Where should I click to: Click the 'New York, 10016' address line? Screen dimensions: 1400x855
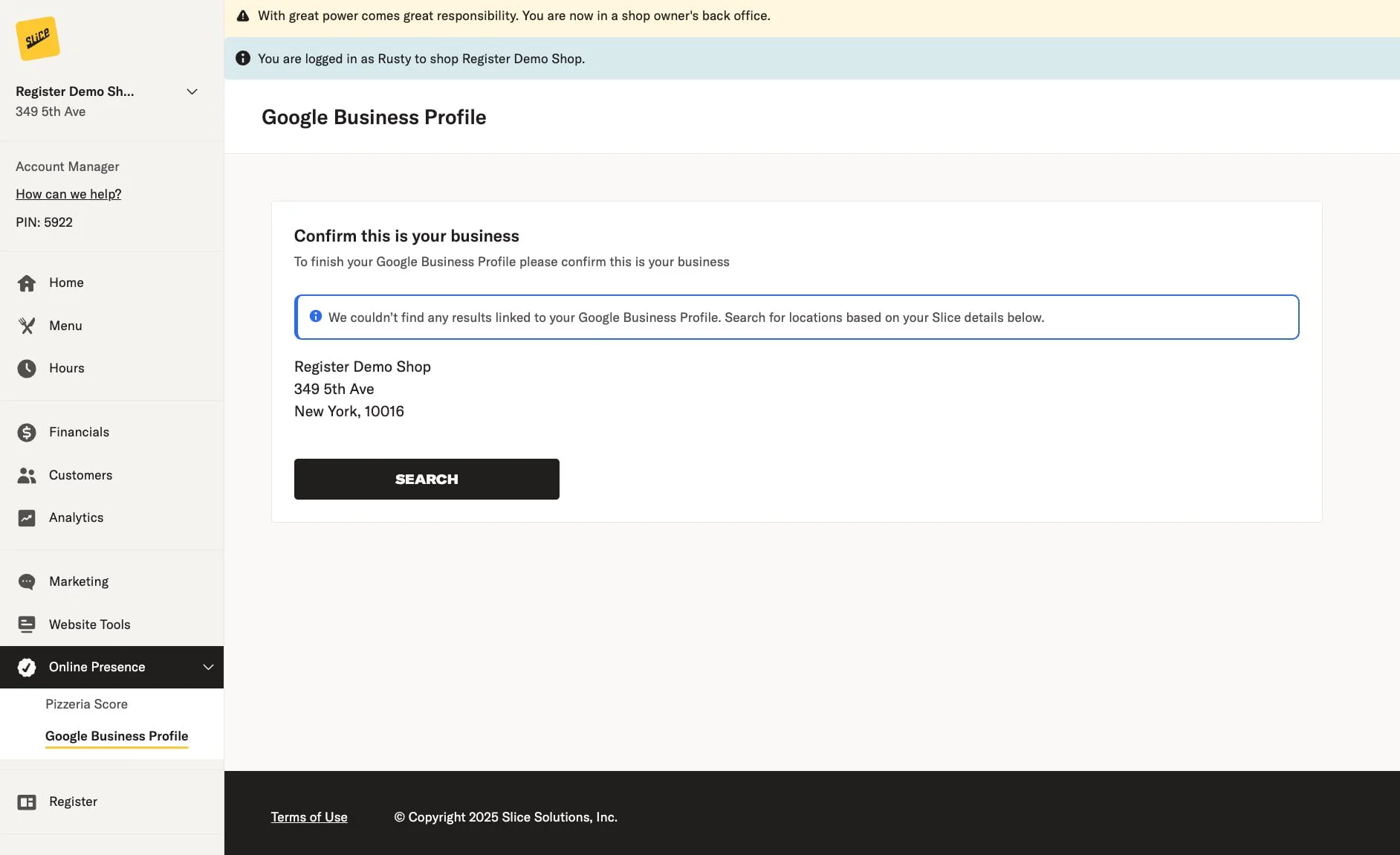pos(349,411)
